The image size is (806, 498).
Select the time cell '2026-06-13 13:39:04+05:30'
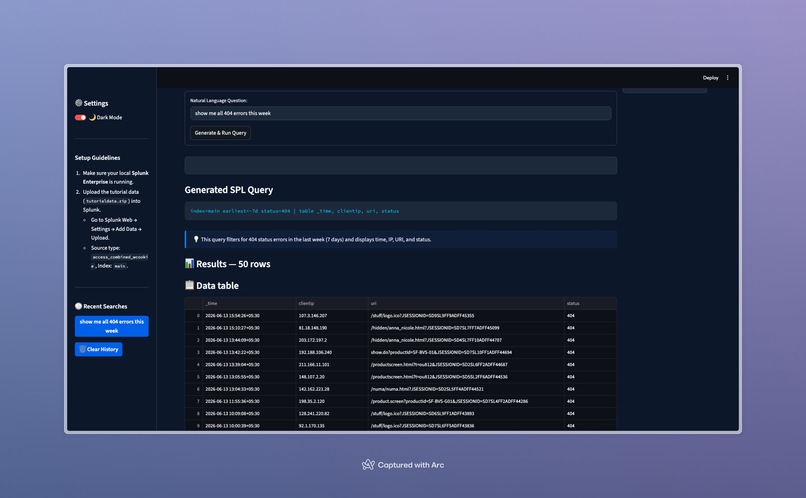coord(249,364)
